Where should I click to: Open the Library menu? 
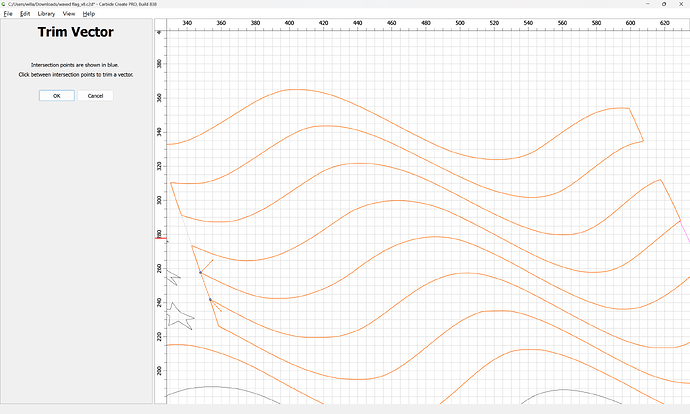pyautogui.click(x=46, y=14)
